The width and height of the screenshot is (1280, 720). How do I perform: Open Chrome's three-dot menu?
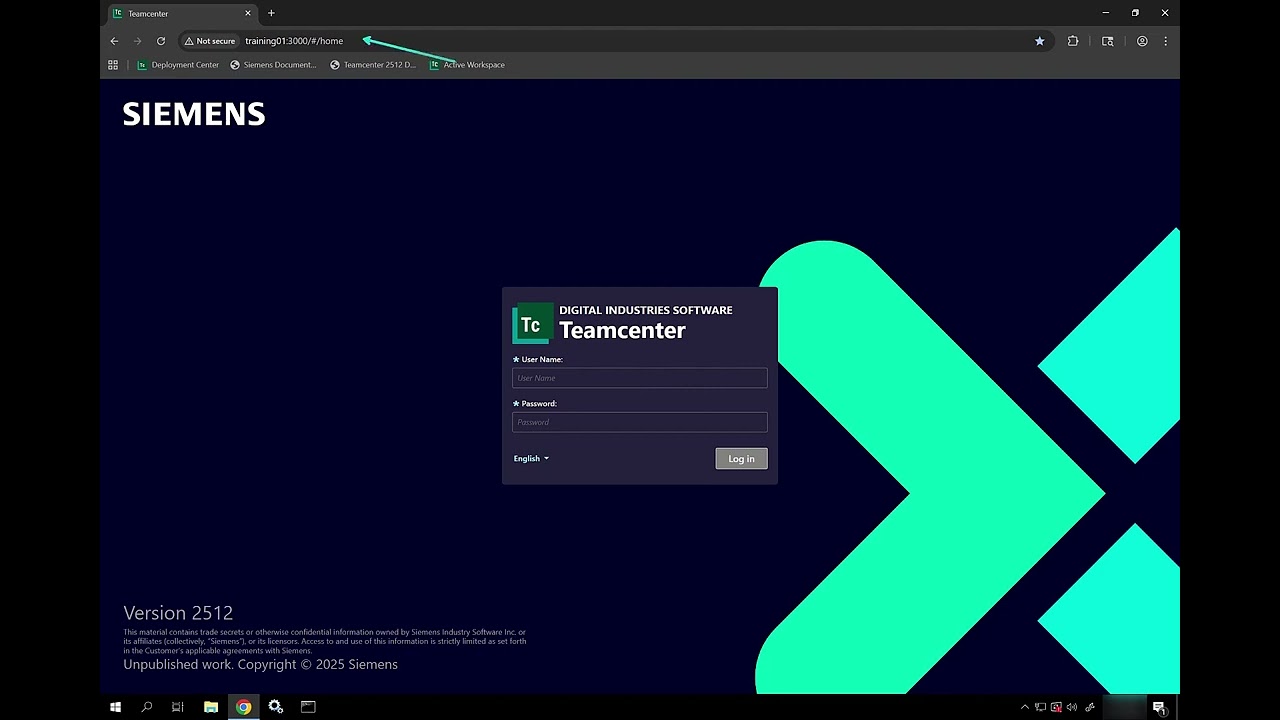[1165, 41]
